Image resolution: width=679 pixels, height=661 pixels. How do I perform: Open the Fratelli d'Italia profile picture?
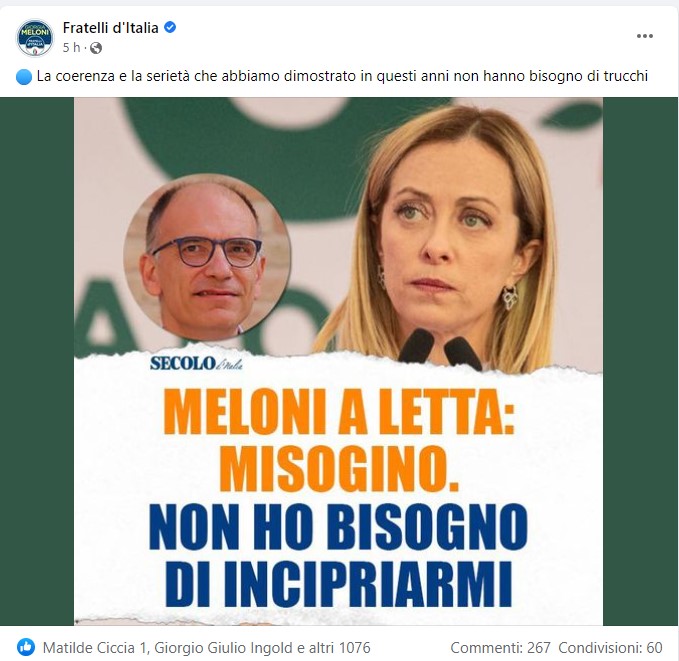35,37
